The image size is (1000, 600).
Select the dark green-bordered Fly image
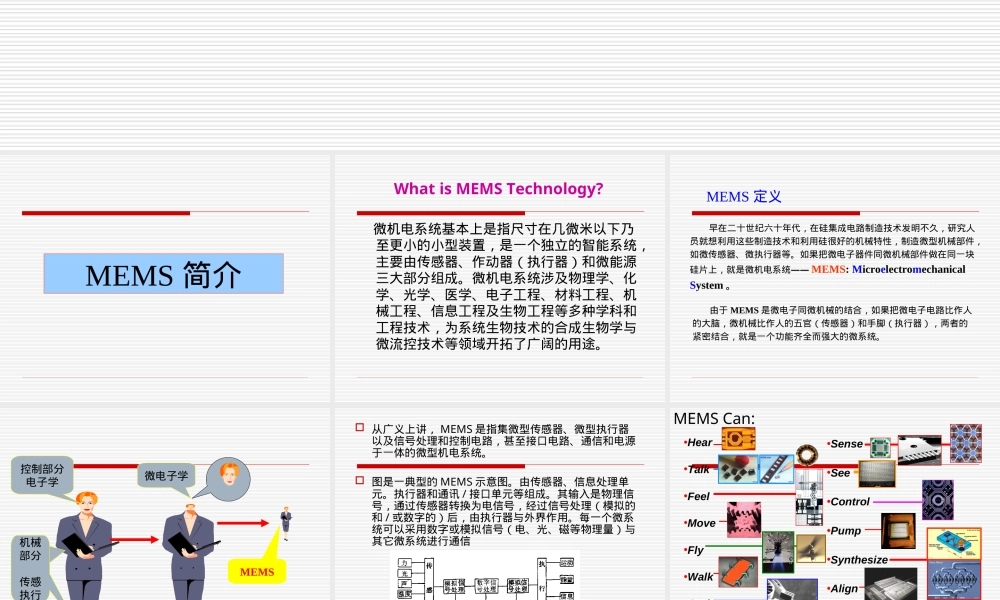(x=778, y=552)
